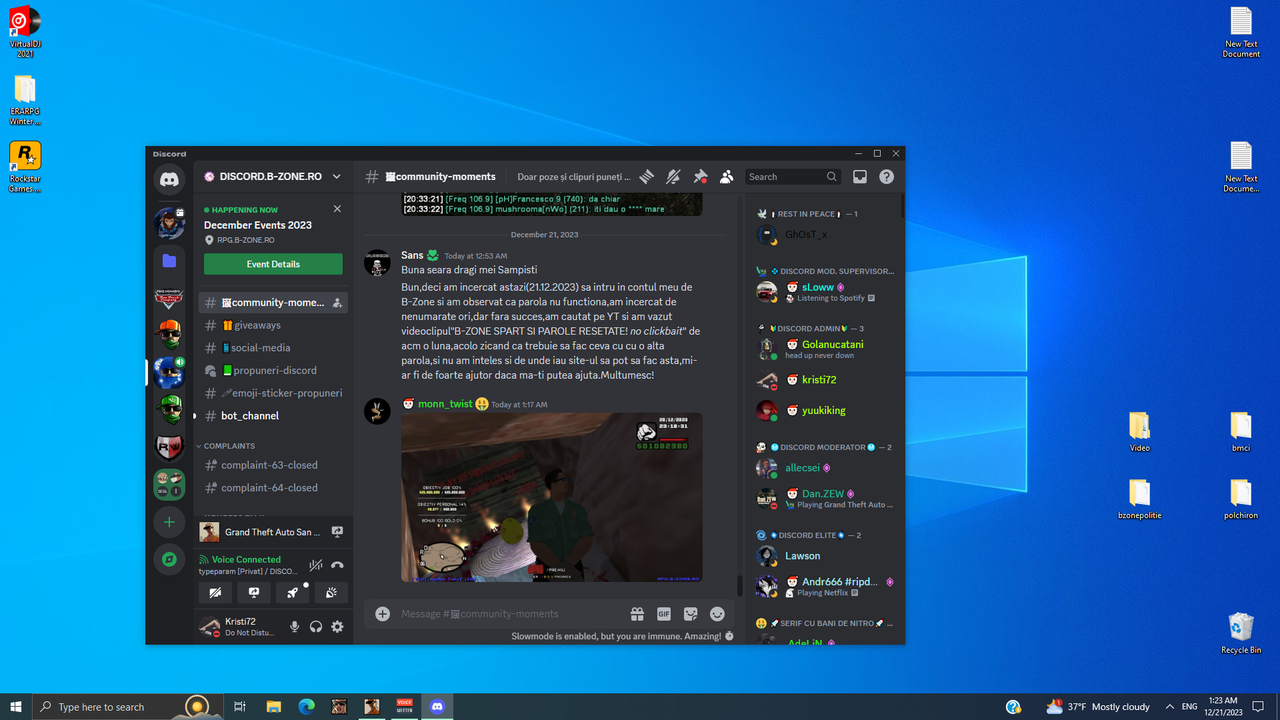Open the threads panel
The height and width of the screenshot is (720, 1280).
point(646,176)
